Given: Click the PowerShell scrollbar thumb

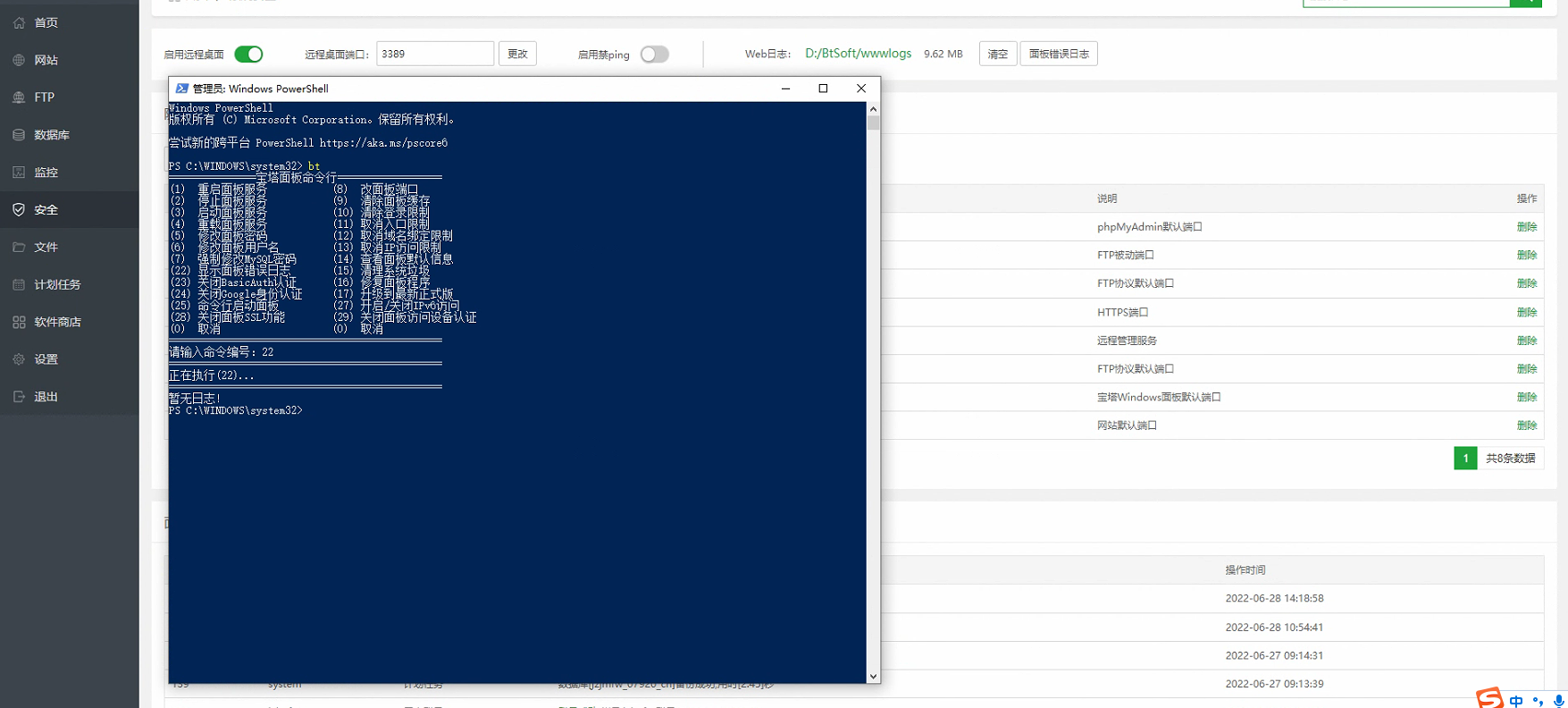Looking at the screenshot, I should [873, 123].
